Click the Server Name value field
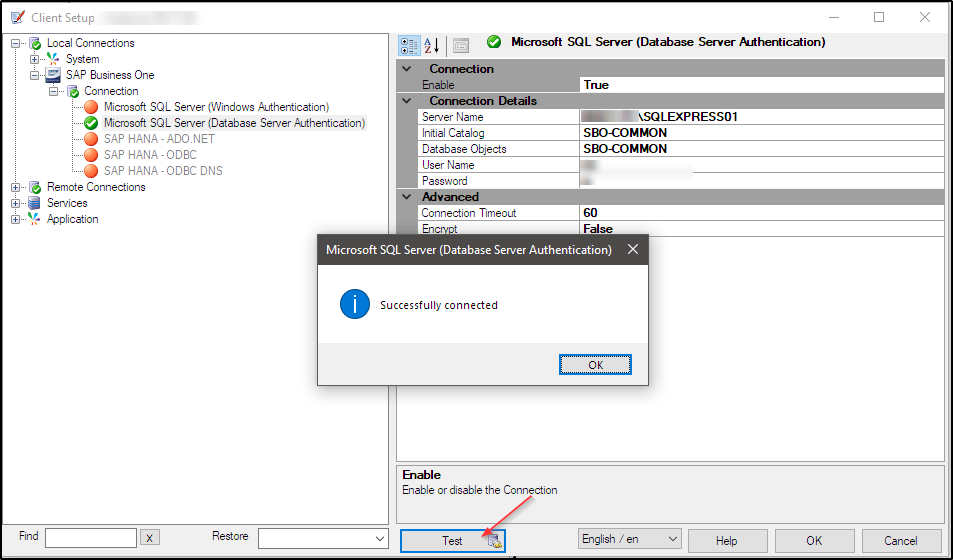This screenshot has width=953, height=560. [x=762, y=117]
